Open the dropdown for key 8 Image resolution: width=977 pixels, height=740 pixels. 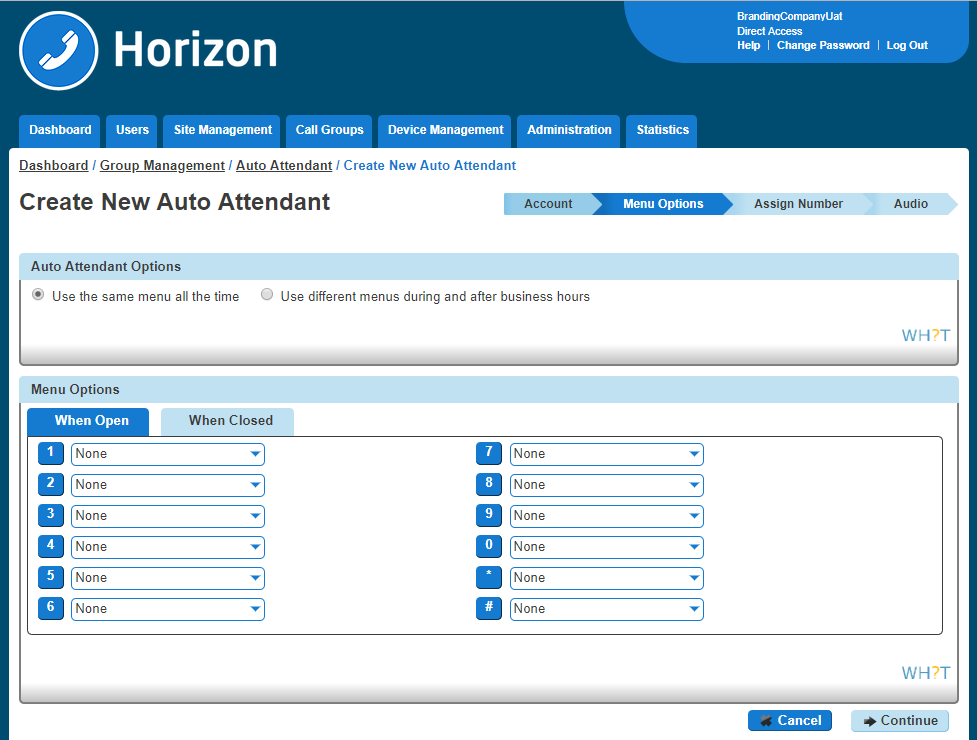[x=606, y=485]
